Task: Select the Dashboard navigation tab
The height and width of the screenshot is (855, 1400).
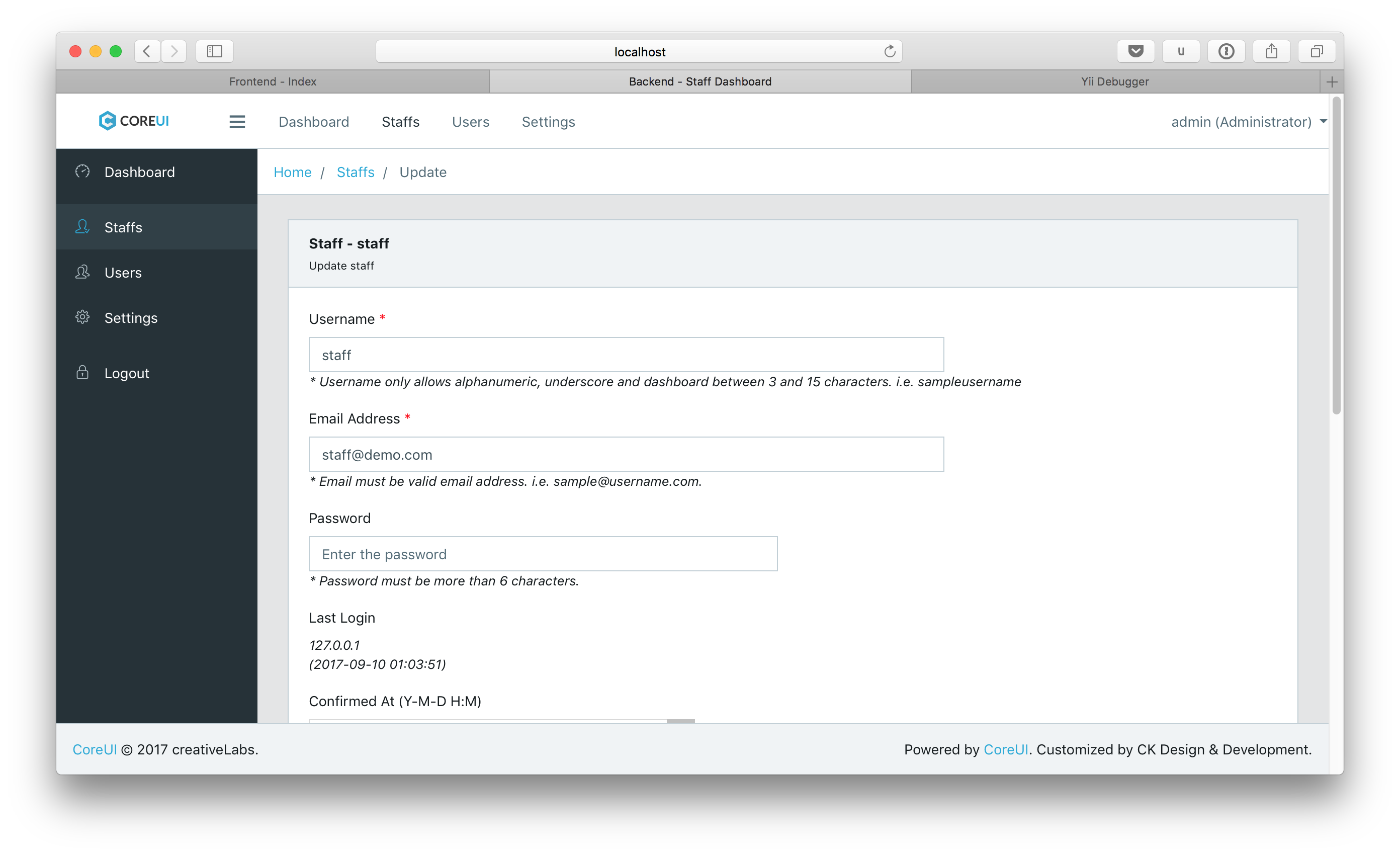Action: click(x=314, y=121)
